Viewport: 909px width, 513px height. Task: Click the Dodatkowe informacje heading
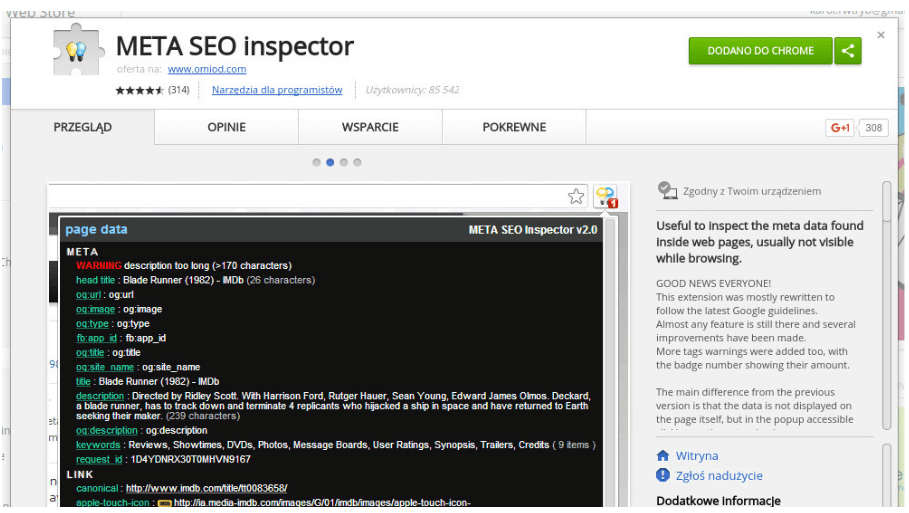pyautogui.click(x=718, y=501)
